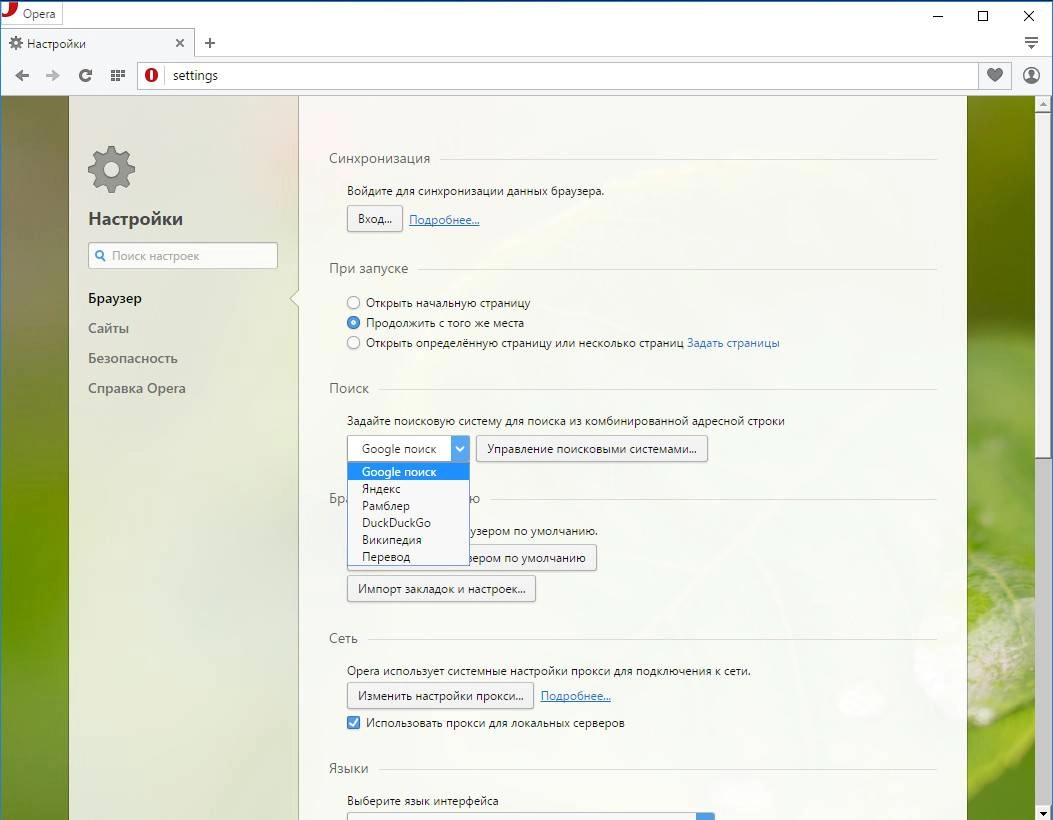
Task: Click 'Изменить настройки прокси...' button
Action: click(x=441, y=696)
